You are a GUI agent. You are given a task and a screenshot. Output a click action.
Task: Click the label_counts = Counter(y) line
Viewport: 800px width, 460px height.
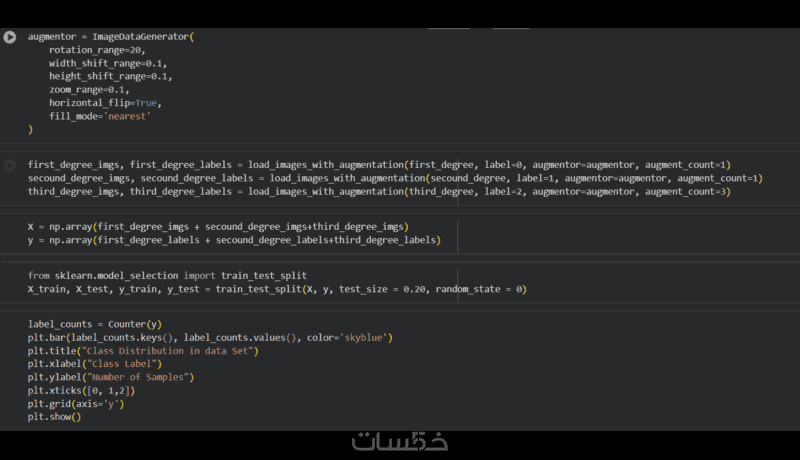coord(94,324)
